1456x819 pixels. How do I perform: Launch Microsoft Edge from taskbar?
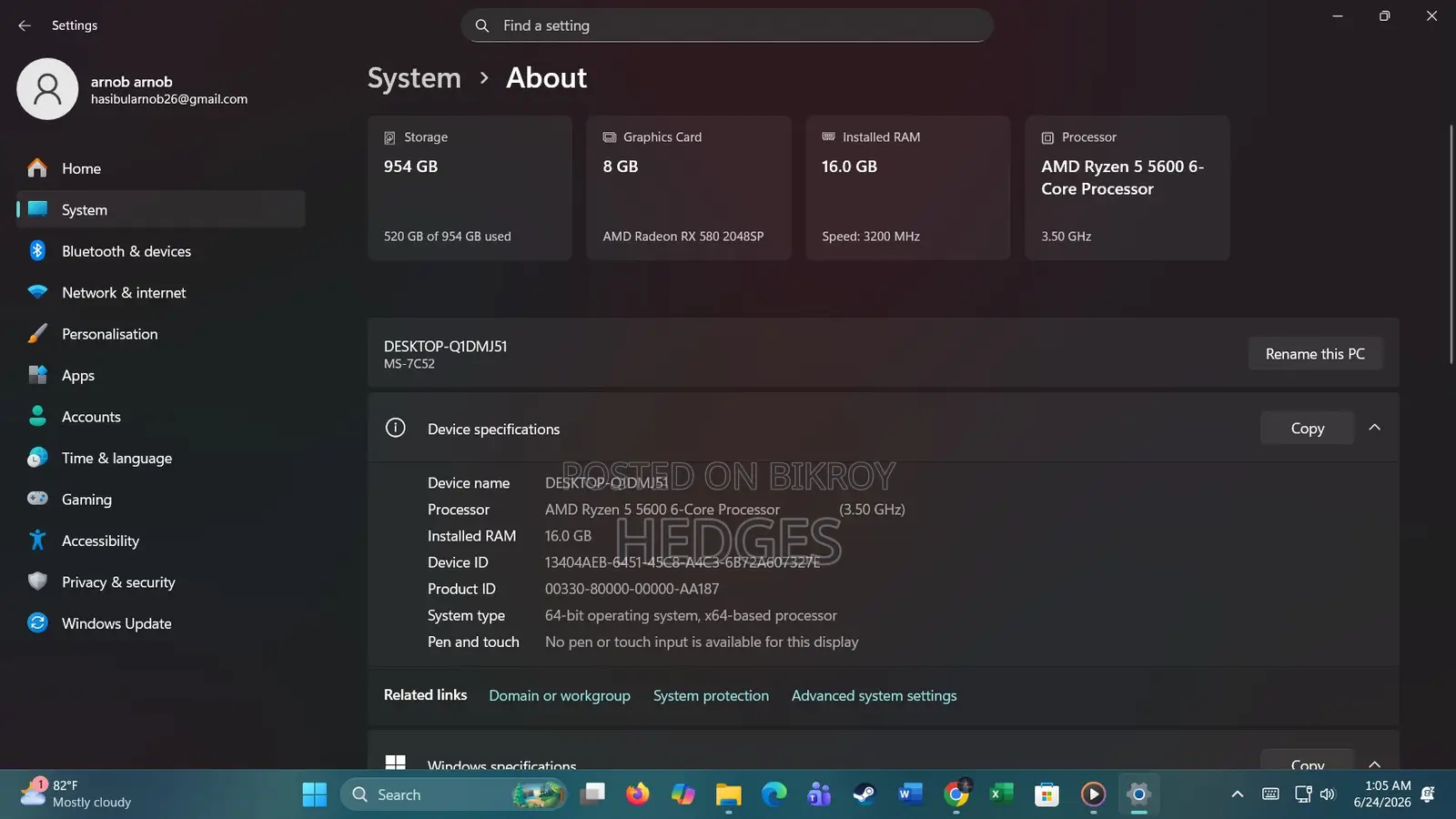point(773,794)
